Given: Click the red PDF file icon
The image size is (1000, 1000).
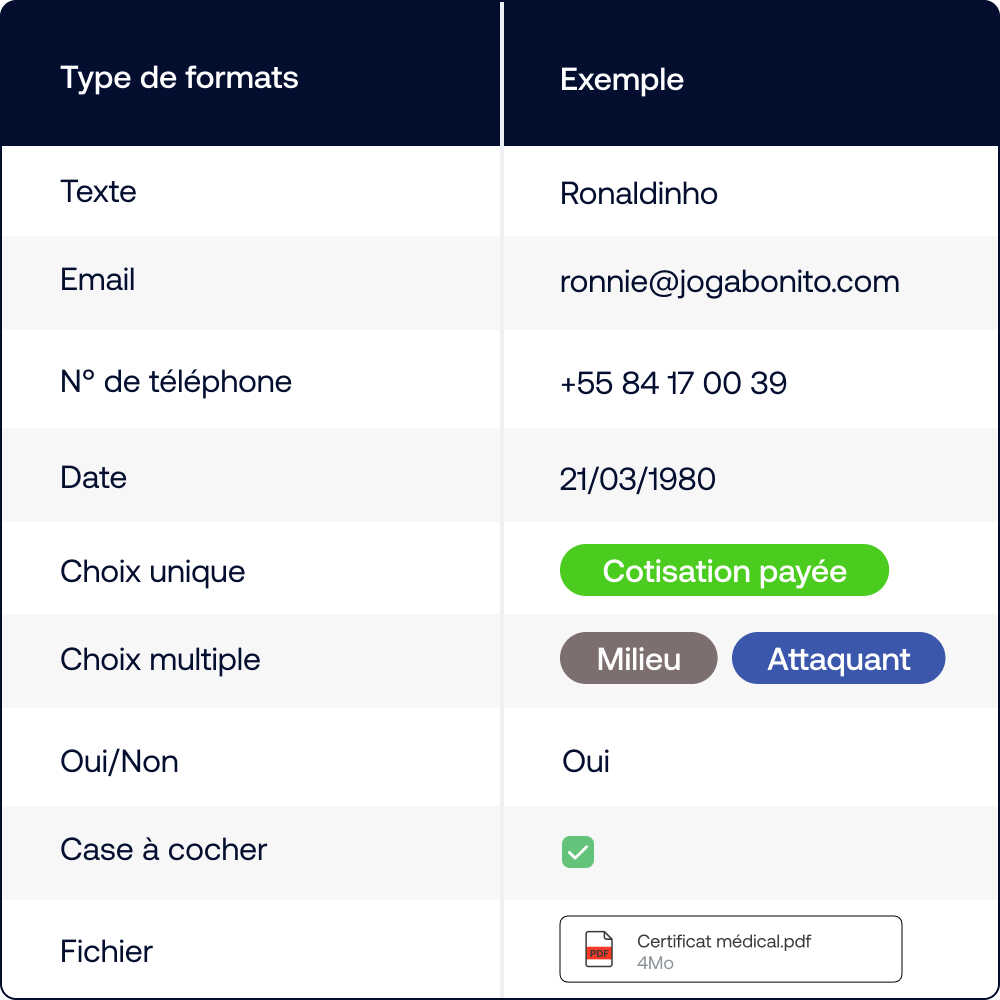Looking at the screenshot, I should click(x=599, y=949).
